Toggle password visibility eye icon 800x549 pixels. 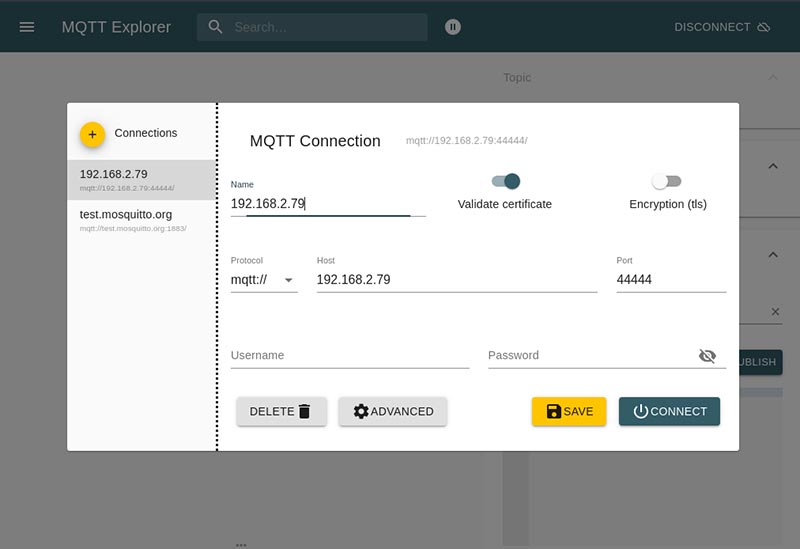[x=707, y=356]
